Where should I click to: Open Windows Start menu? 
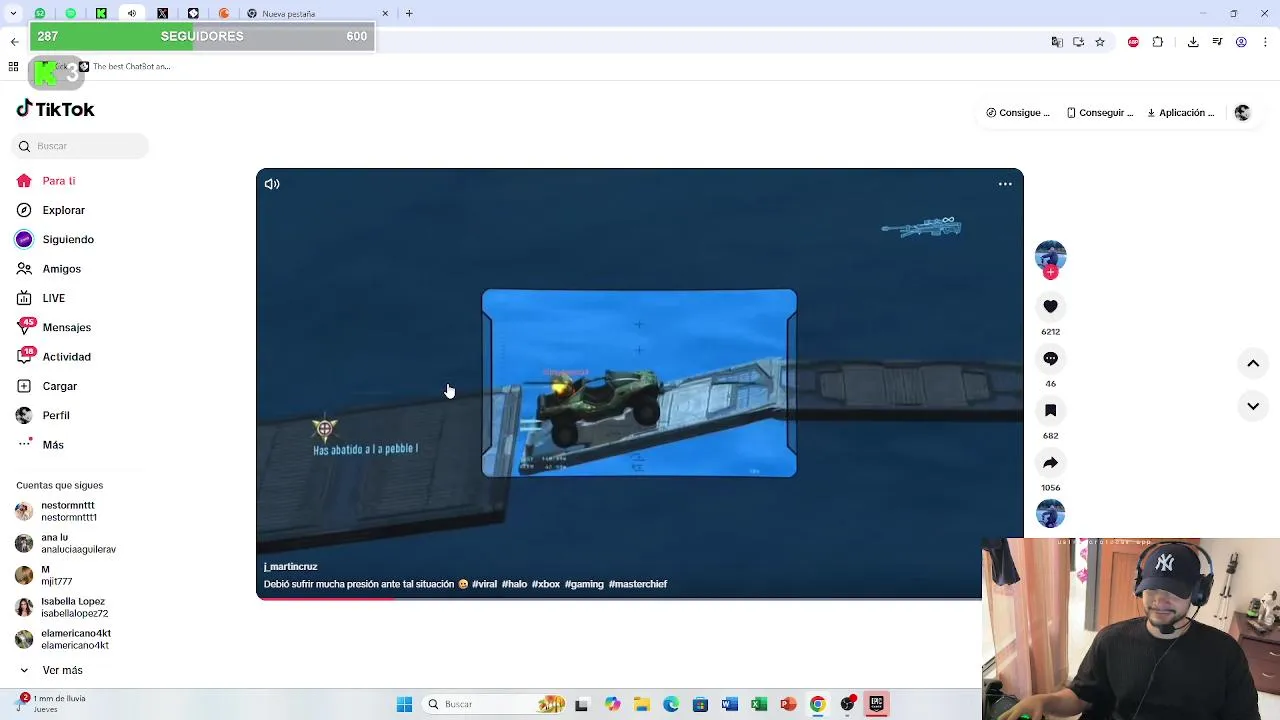[404, 704]
